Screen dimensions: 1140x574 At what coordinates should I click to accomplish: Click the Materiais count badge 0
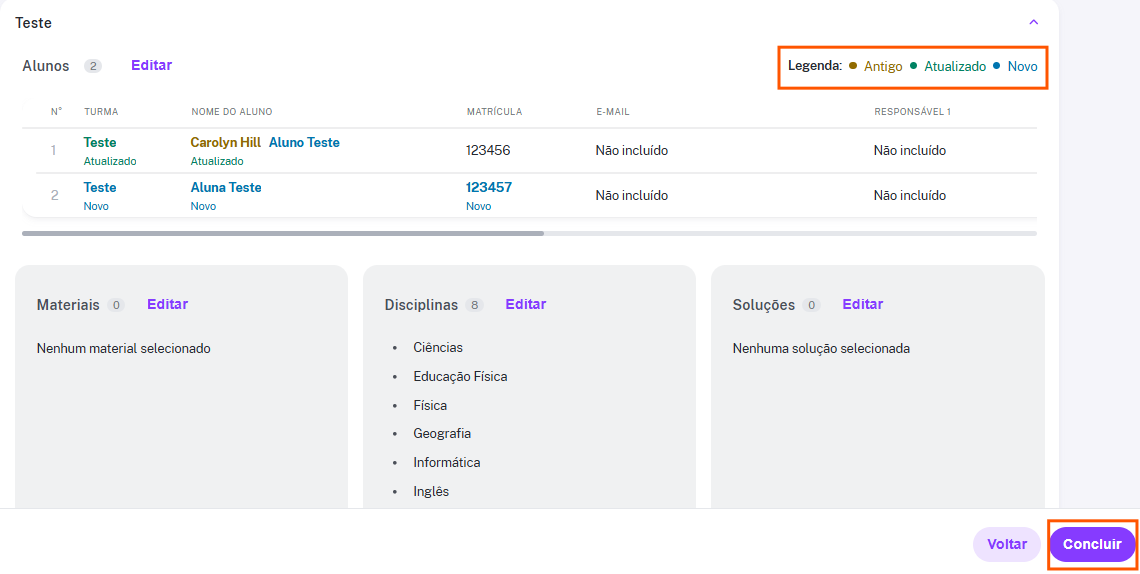coord(116,305)
